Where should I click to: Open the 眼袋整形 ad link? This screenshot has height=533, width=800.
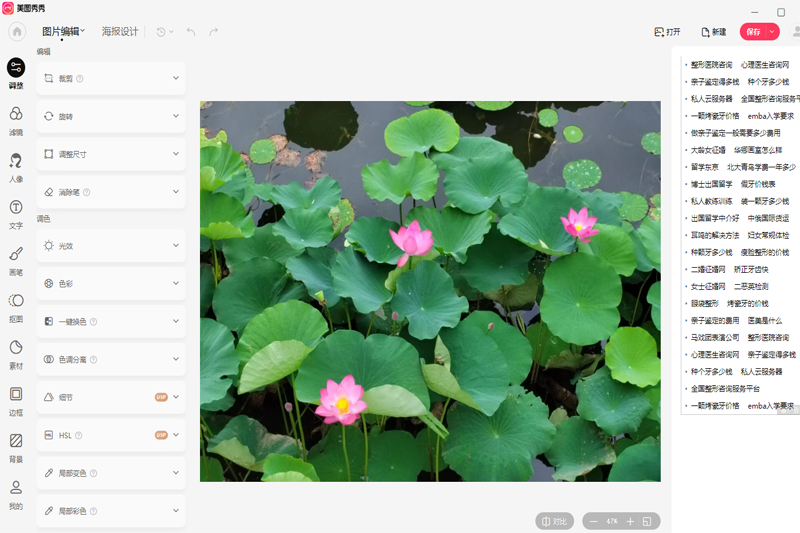(705, 303)
